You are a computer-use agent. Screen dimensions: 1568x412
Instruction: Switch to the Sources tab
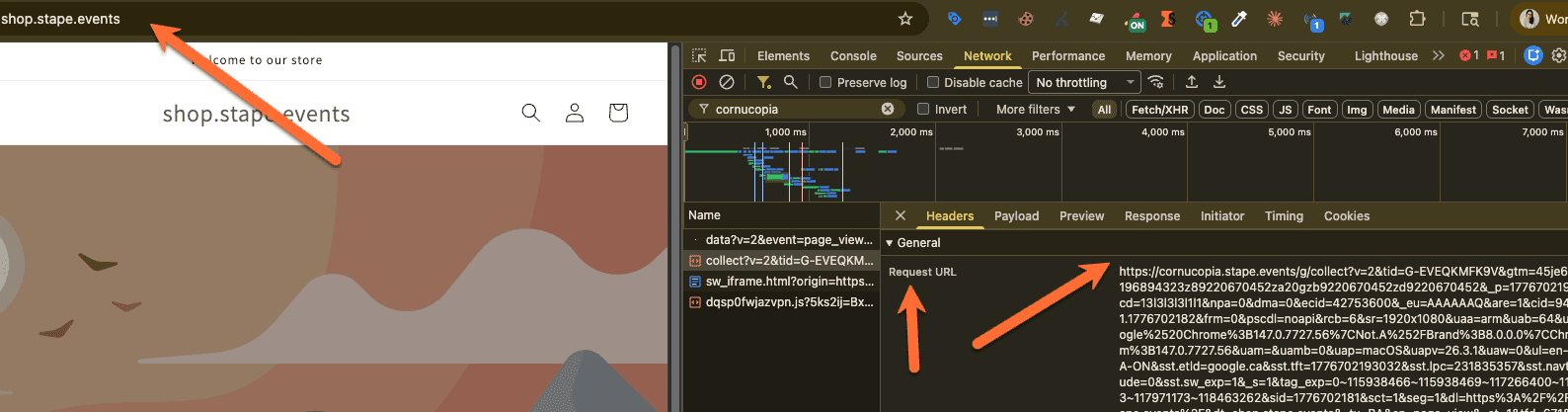point(919,56)
